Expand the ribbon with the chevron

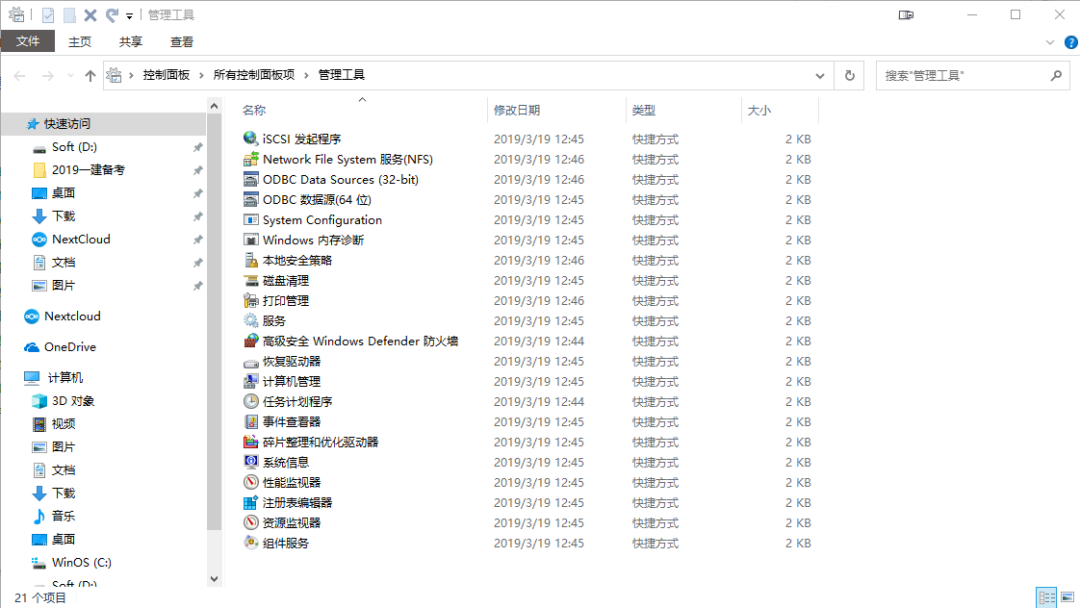(1050, 42)
